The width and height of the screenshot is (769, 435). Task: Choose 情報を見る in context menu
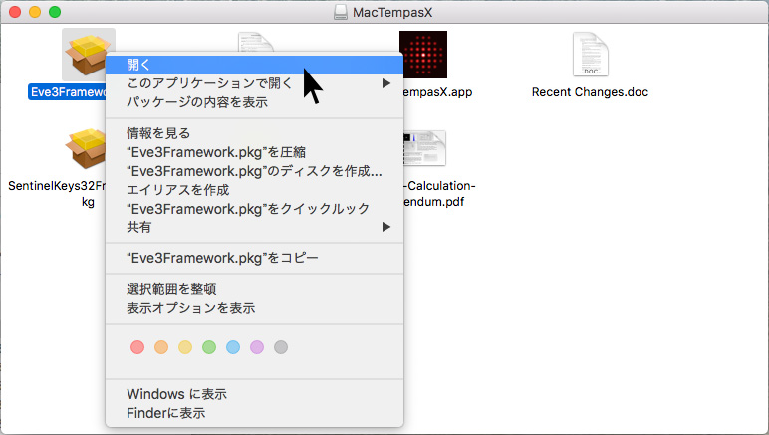pyautogui.click(x=158, y=133)
